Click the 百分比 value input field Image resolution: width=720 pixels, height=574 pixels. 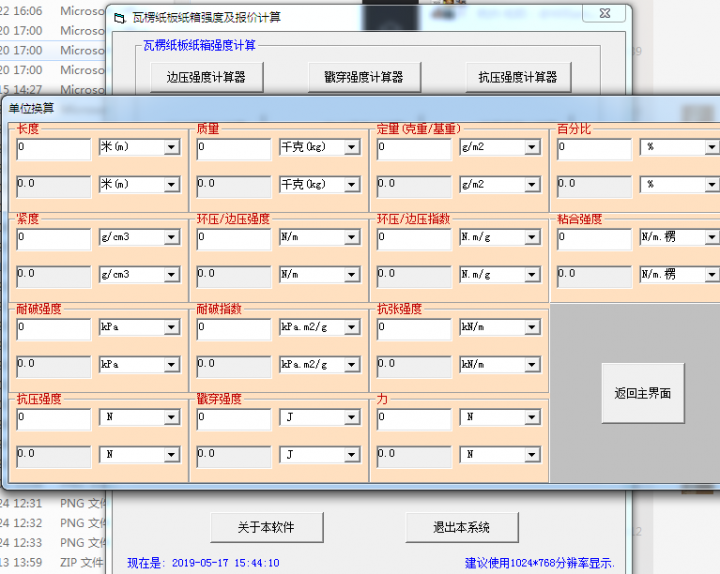[593, 148]
